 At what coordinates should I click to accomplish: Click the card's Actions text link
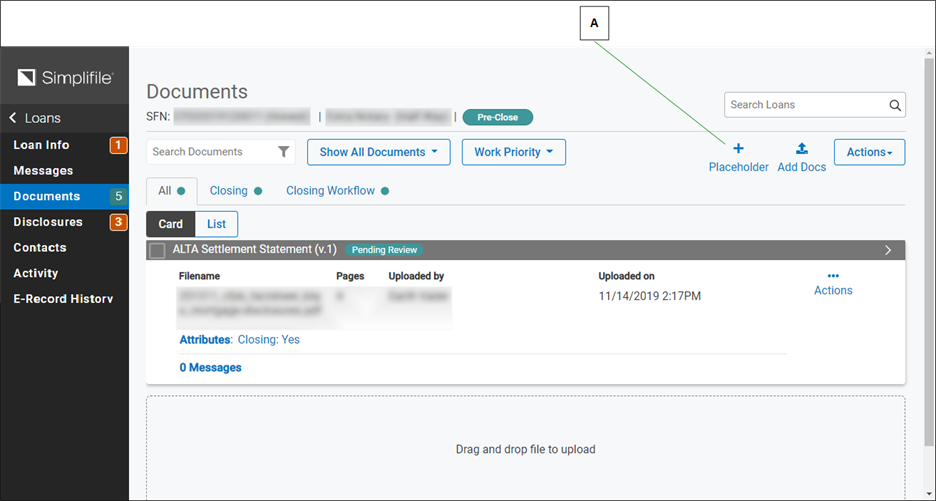[833, 290]
